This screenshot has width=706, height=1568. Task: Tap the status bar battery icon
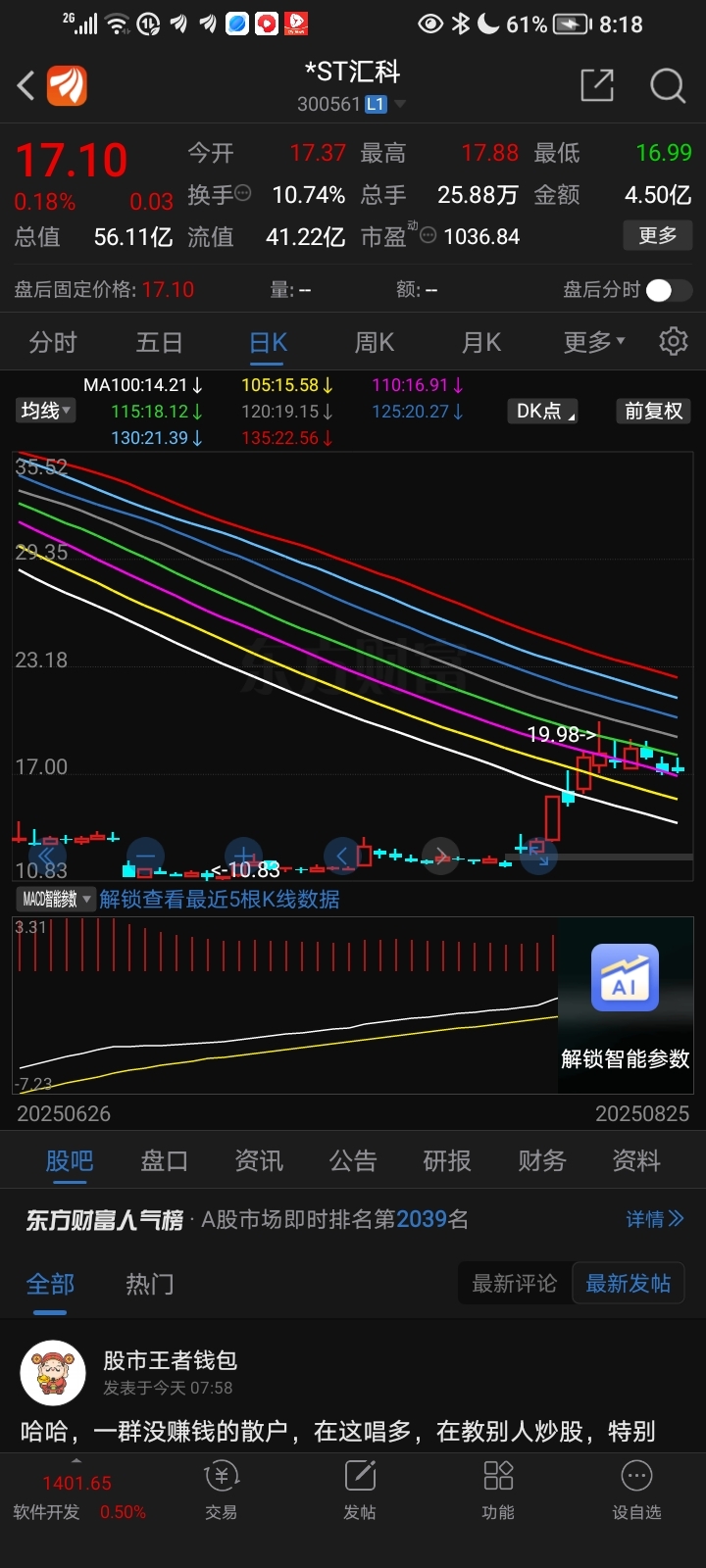[x=570, y=24]
